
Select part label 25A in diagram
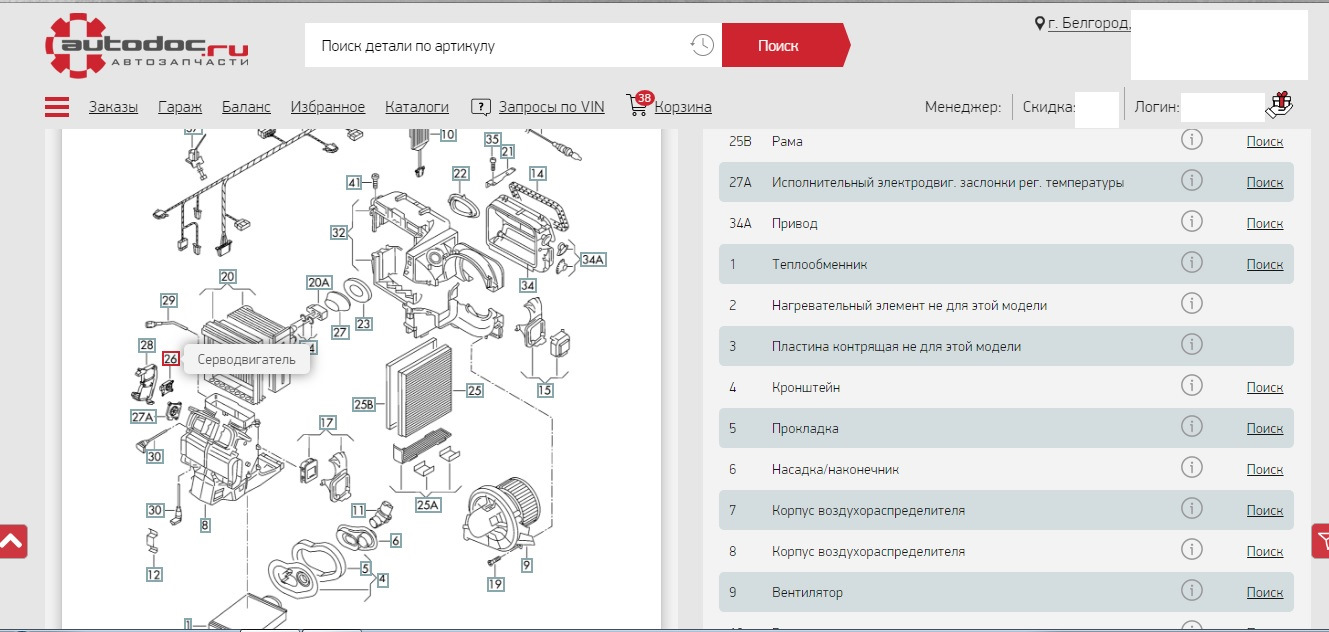(x=428, y=505)
